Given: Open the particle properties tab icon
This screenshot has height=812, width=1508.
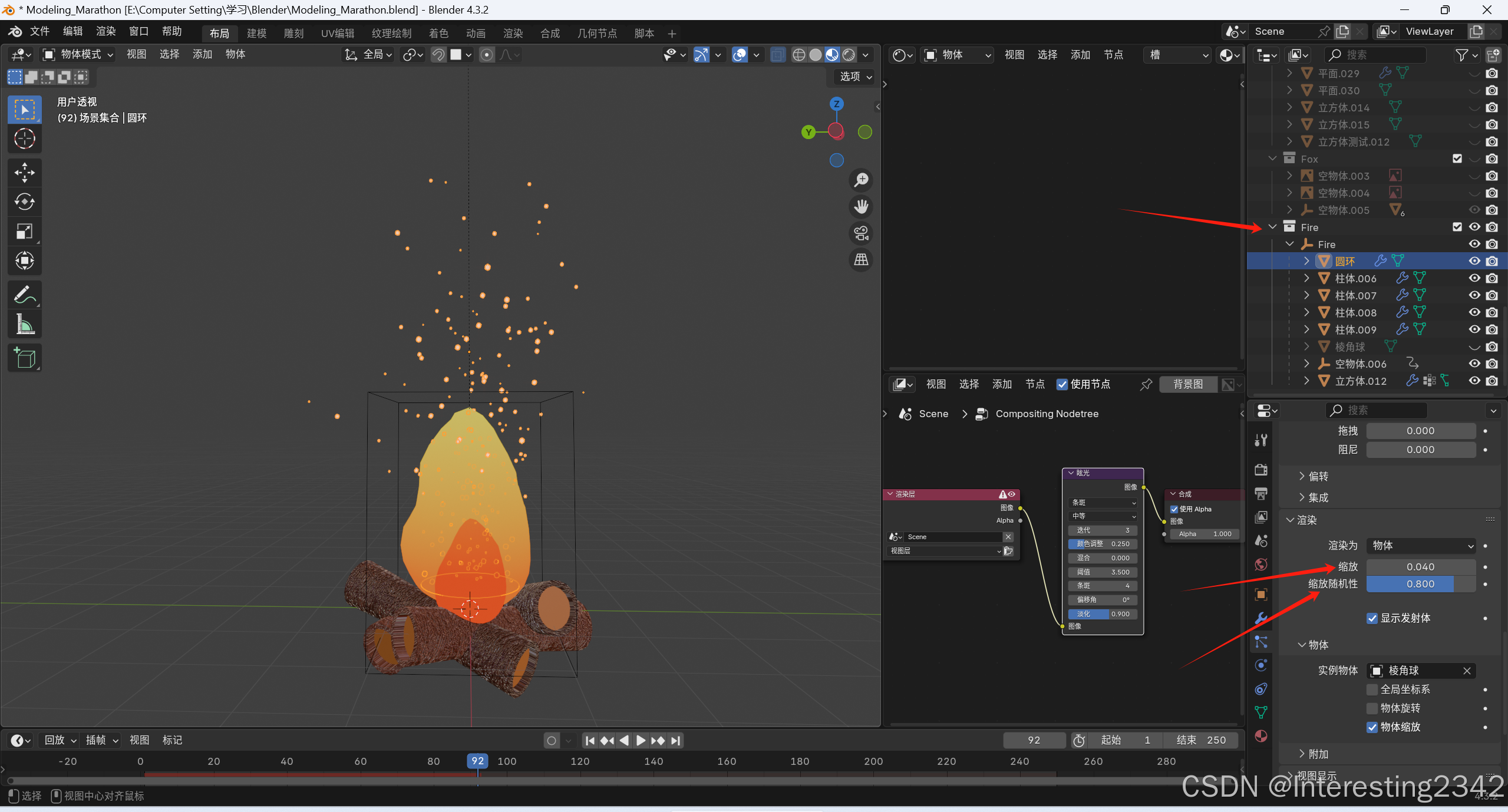Looking at the screenshot, I should pyautogui.click(x=1261, y=642).
